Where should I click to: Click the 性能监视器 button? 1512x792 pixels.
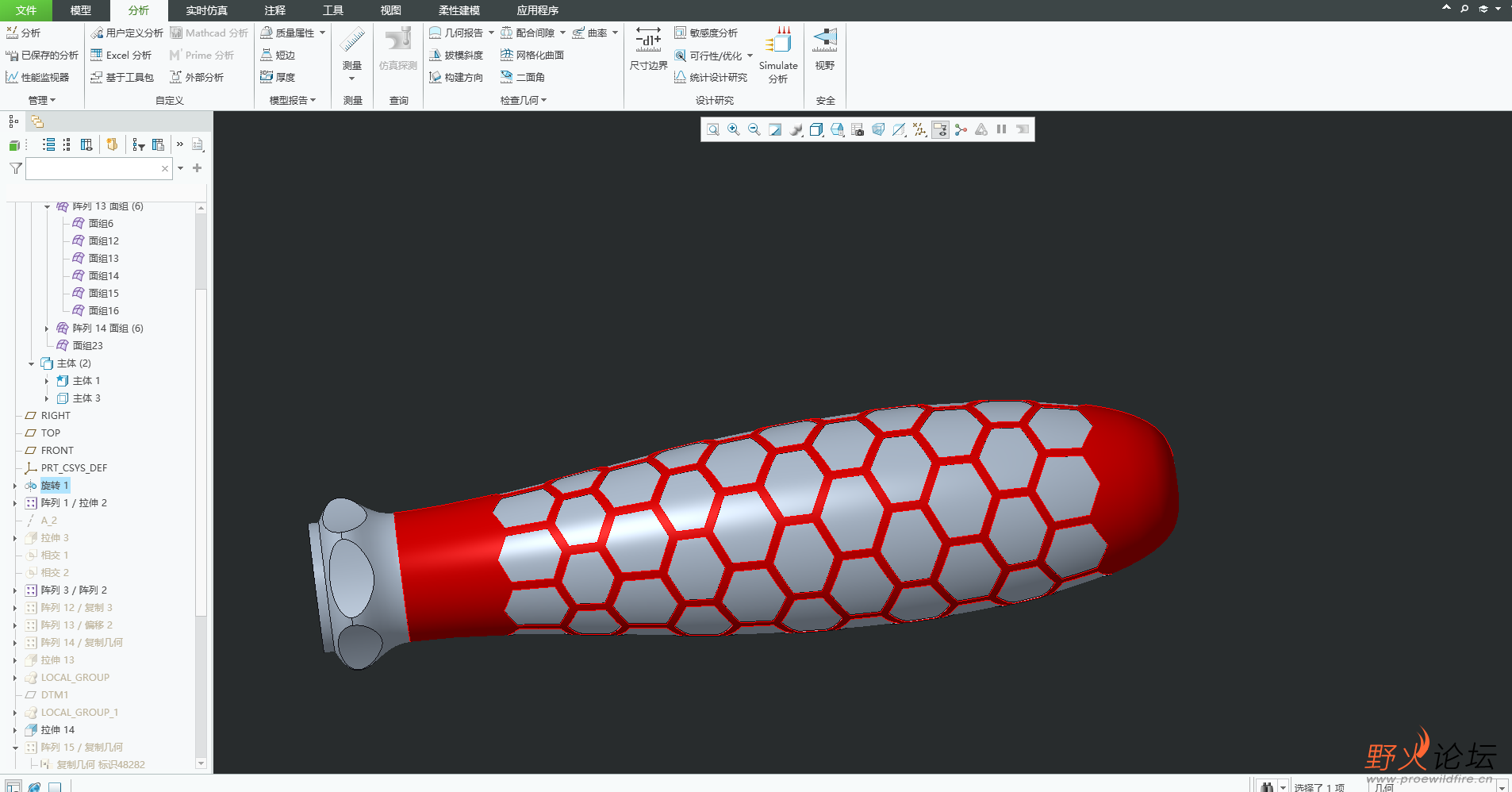(37, 77)
